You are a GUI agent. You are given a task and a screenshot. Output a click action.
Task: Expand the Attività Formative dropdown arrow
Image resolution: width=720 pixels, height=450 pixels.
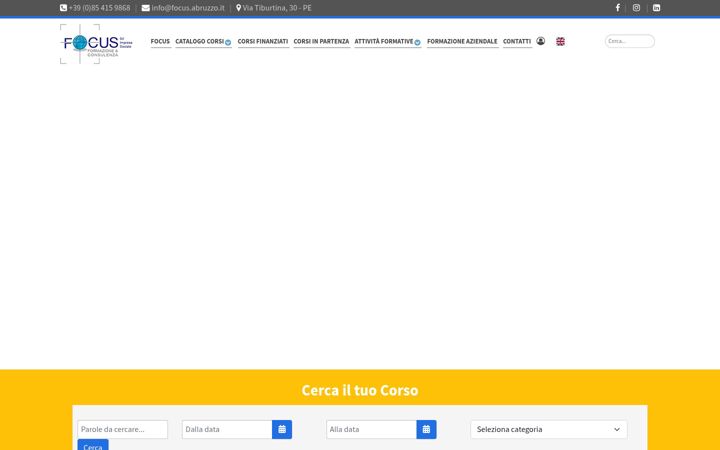[417, 42]
